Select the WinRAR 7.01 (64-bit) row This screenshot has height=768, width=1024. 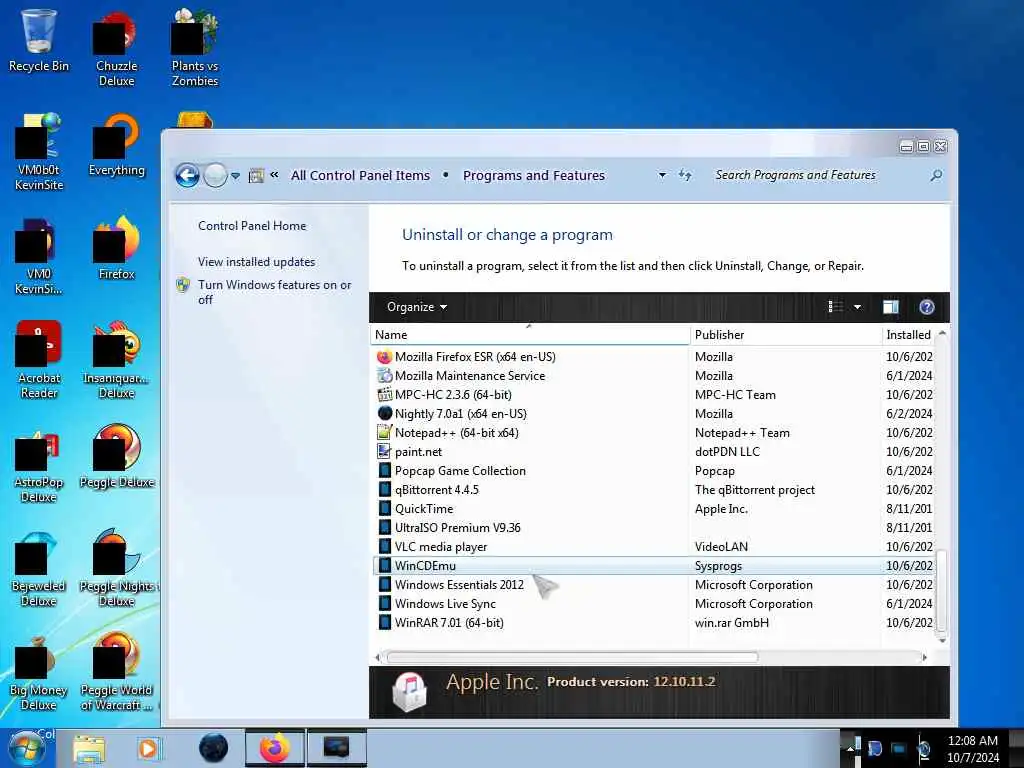tap(653, 622)
